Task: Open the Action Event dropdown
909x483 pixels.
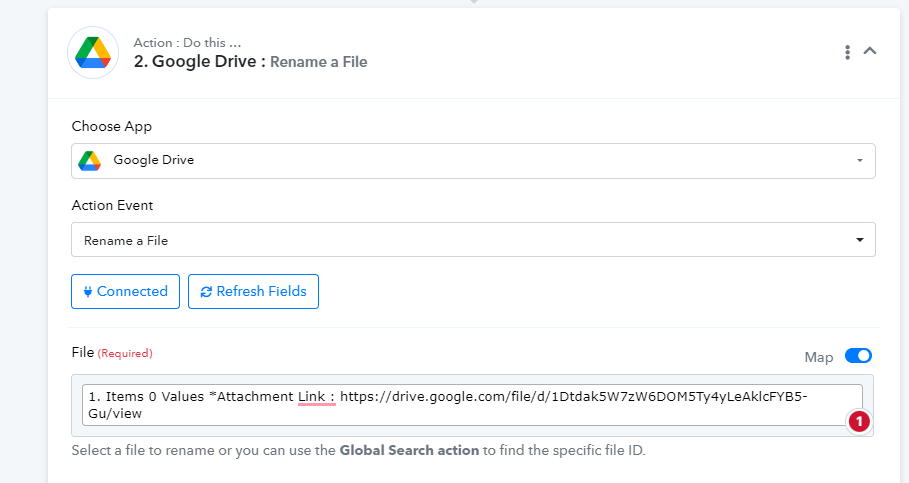Action: (473, 239)
